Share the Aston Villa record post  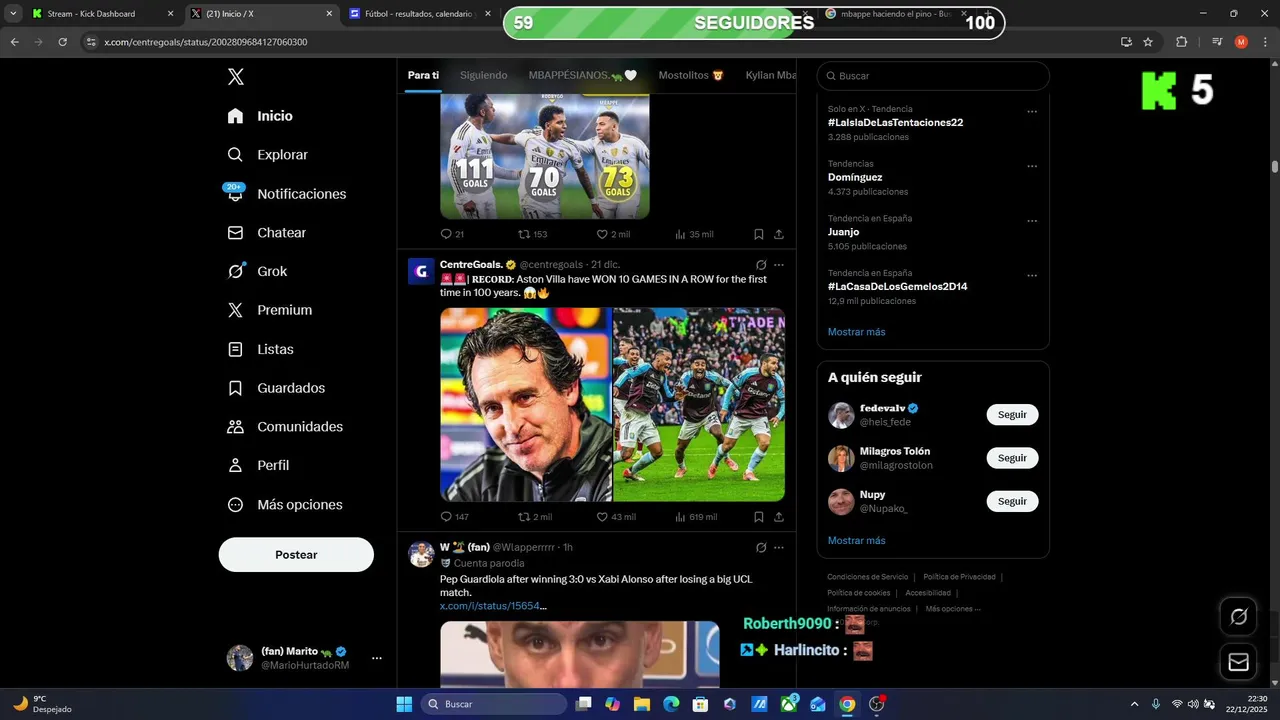click(779, 517)
